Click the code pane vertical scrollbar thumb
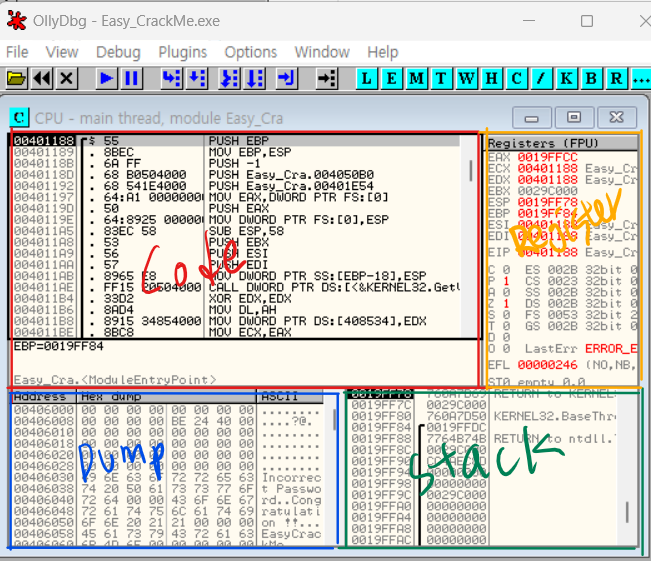The height and width of the screenshot is (561, 651). [x=470, y=171]
